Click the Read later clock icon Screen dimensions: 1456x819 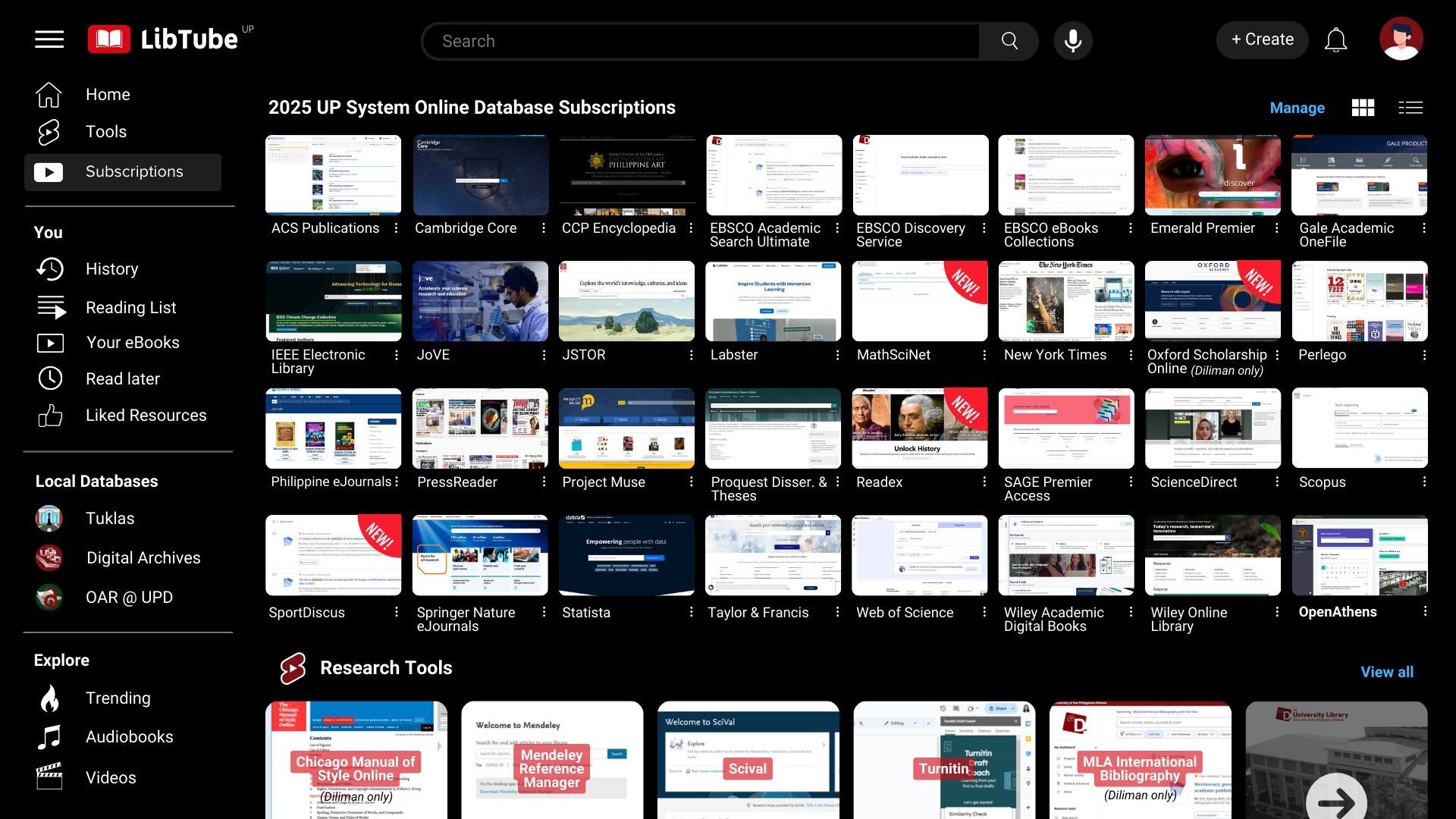(x=51, y=378)
